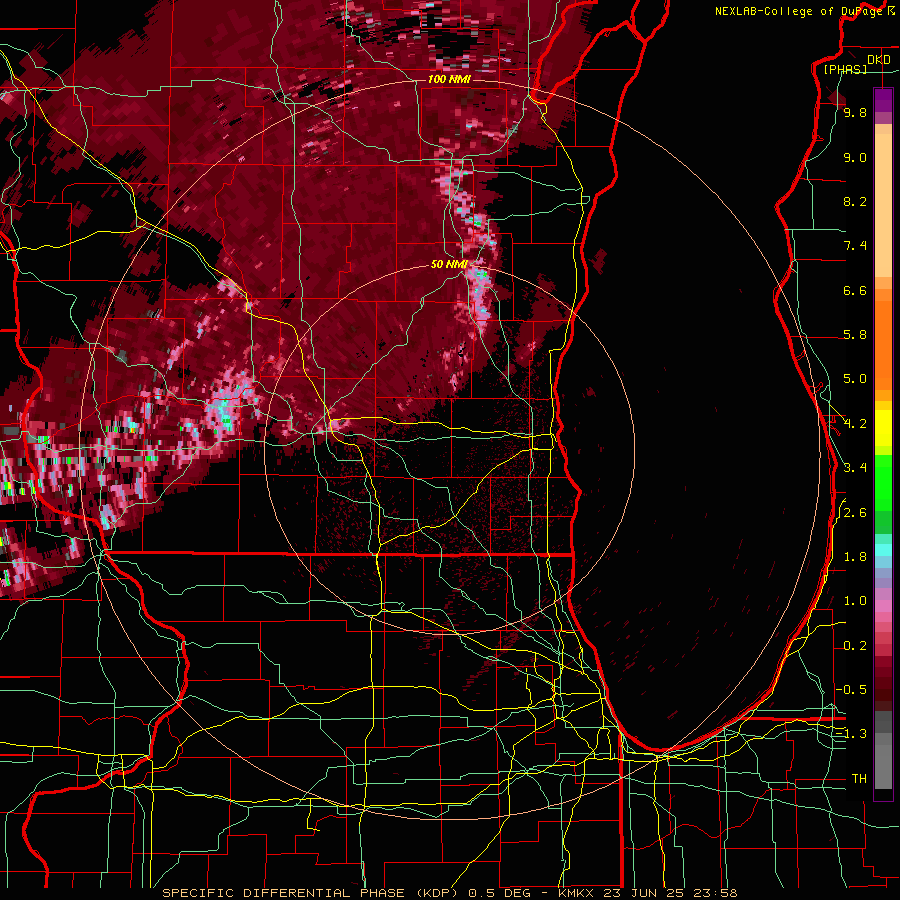Screen dimensions: 900x900
Task: Click the 5.8 scale value
Action: point(855,335)
